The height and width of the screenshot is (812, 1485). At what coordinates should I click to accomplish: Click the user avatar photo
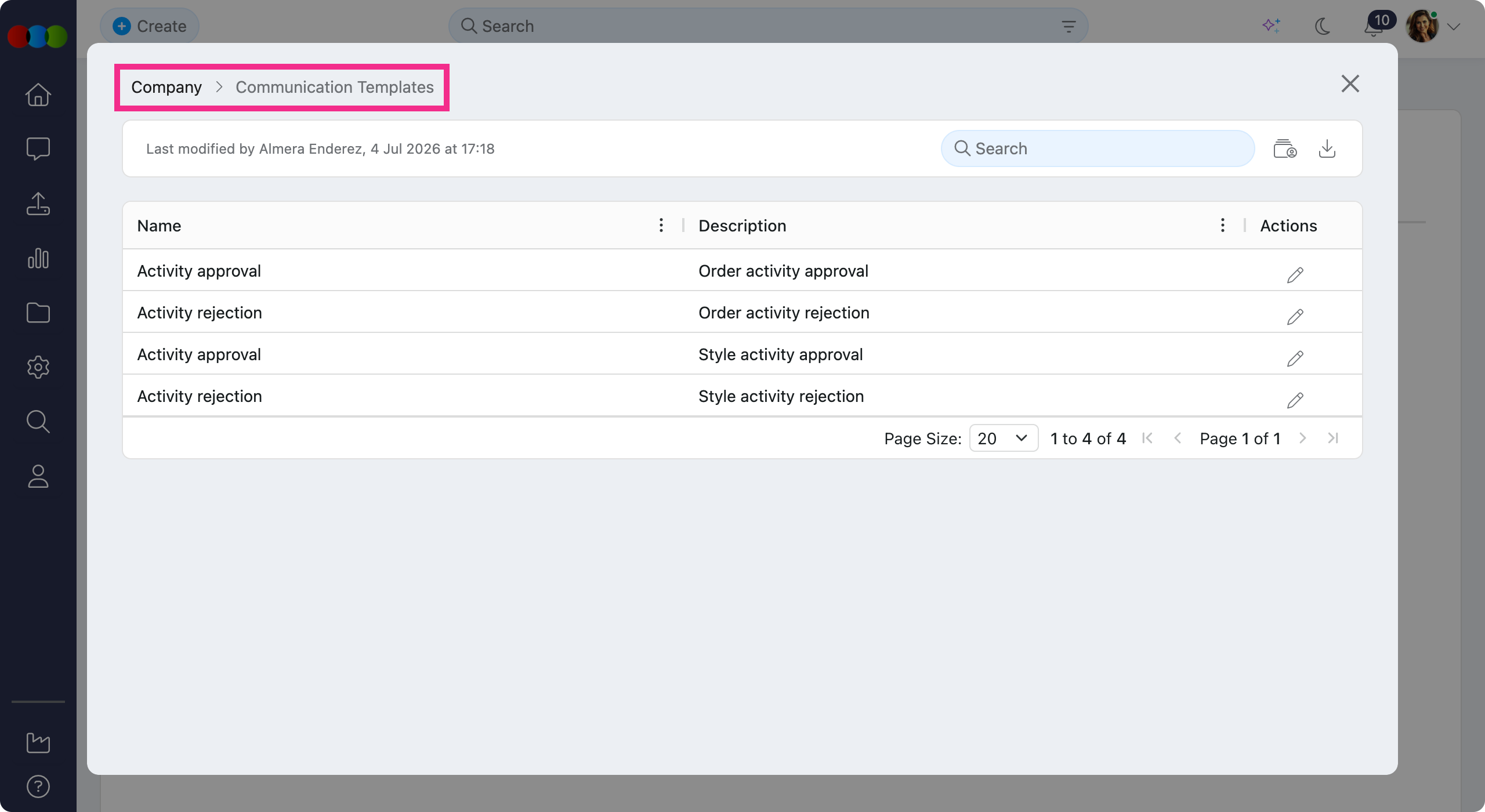(x=1422, y=26)
